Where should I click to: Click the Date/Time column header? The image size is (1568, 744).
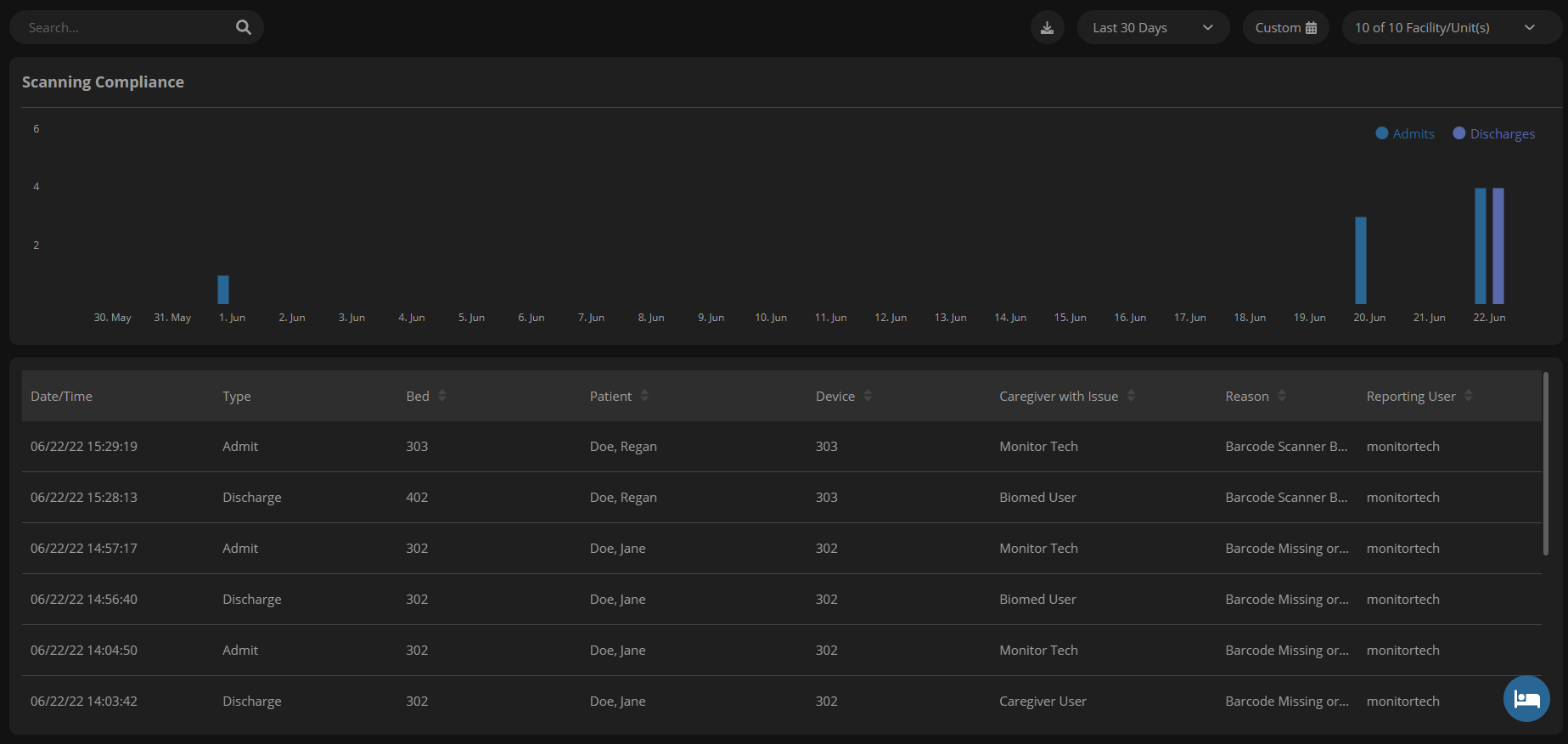[x=61, y=397]
